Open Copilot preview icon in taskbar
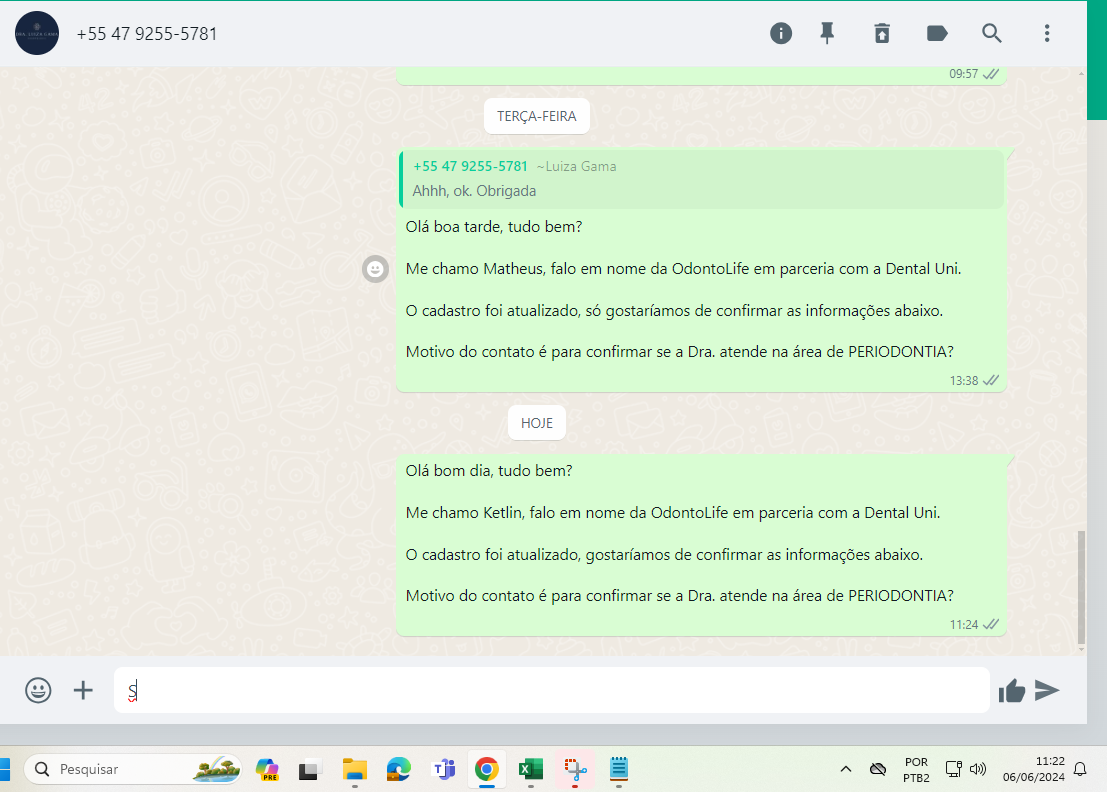Viewport: 1107px width, 792px height. pyautogui.click(x=267, y=769)
